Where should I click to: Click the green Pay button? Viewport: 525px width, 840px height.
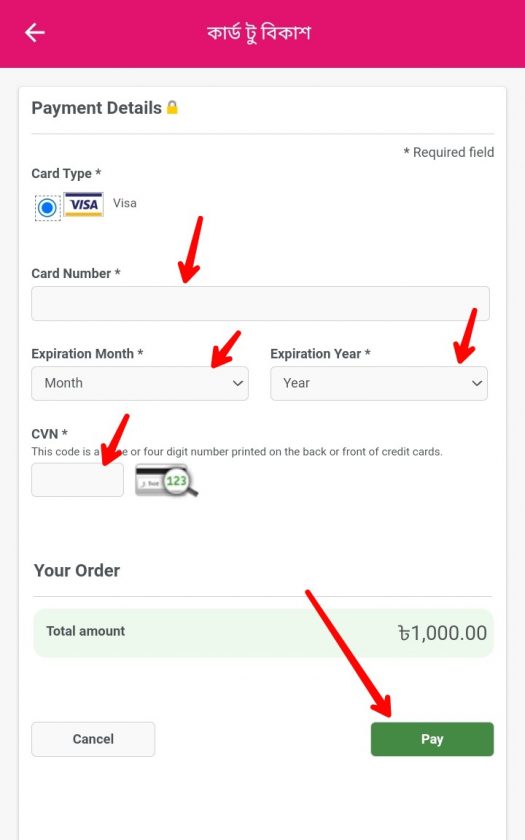pyautogui.click(x=432, y=739)
